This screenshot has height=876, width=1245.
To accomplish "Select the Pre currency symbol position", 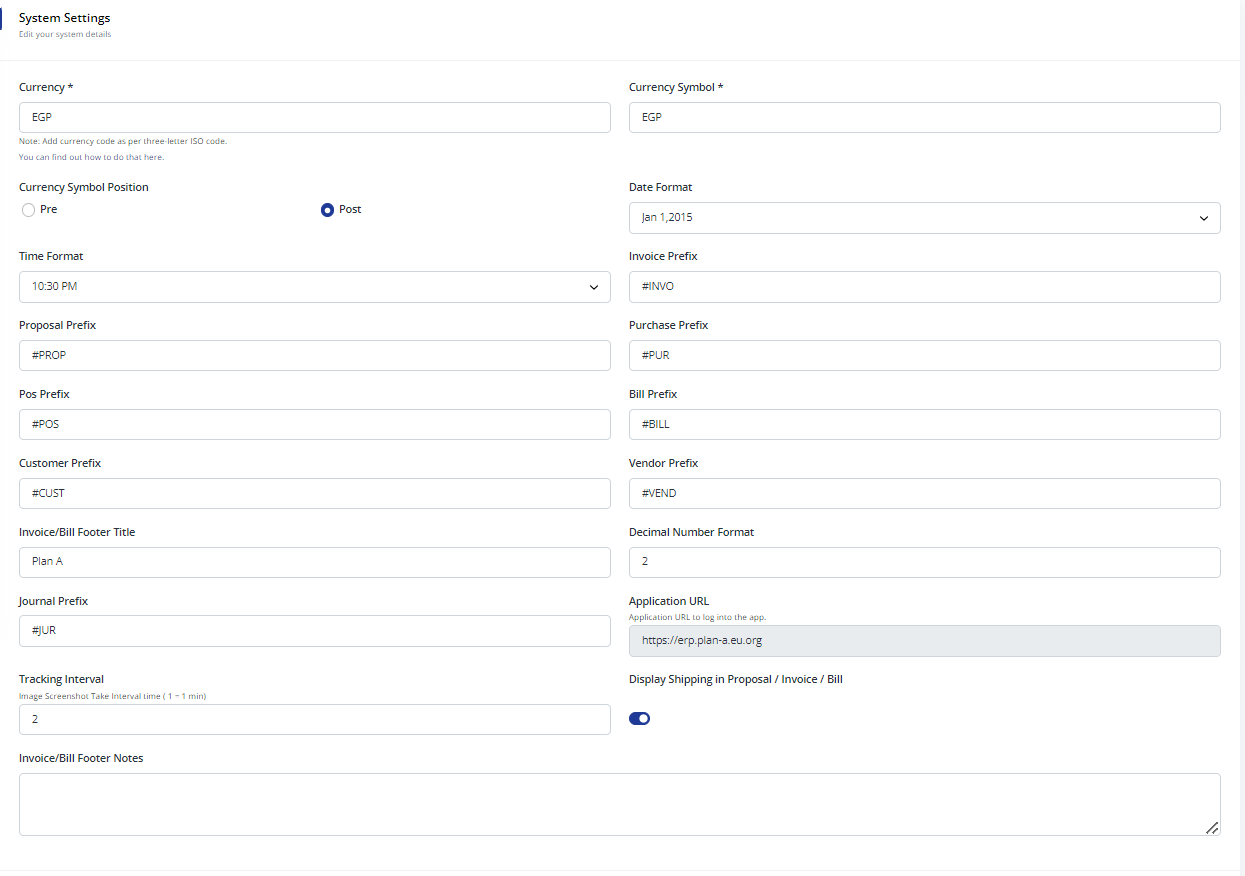I will [28, 210].
